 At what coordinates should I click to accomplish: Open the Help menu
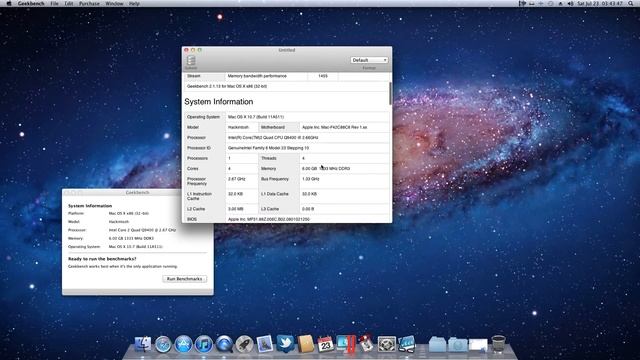click(x=134, y=4)
